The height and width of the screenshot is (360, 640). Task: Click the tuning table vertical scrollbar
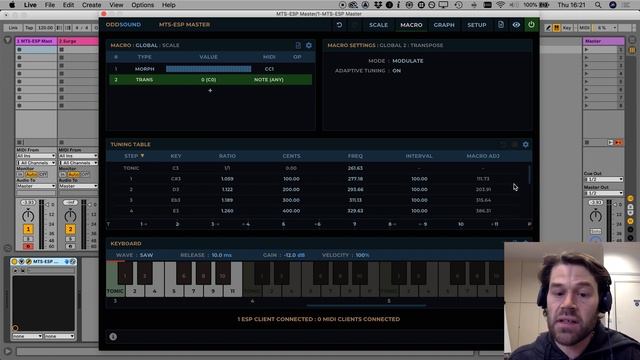[530, 175]
